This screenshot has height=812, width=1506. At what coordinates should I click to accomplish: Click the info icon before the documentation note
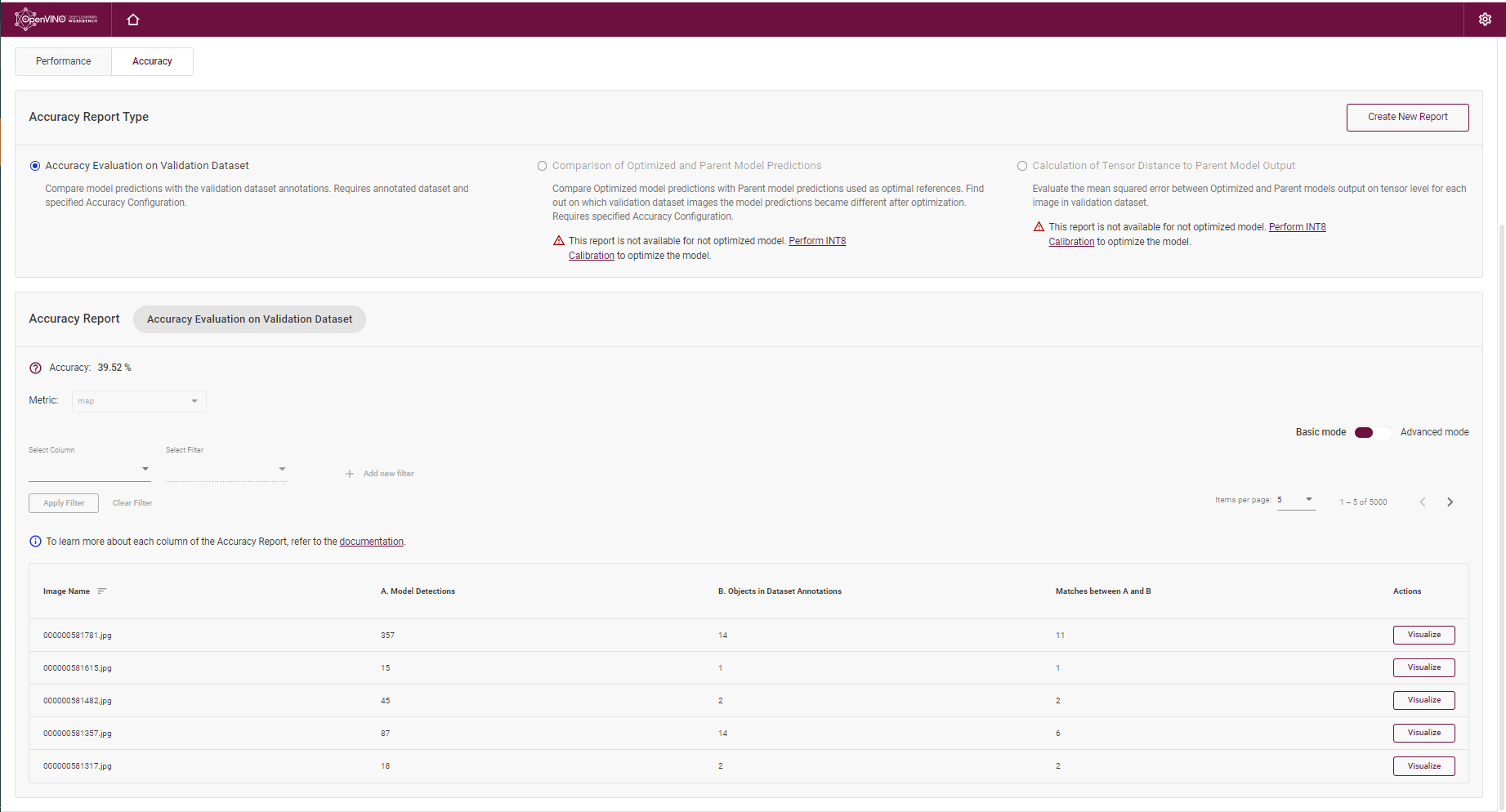click(x=35, y=541)
